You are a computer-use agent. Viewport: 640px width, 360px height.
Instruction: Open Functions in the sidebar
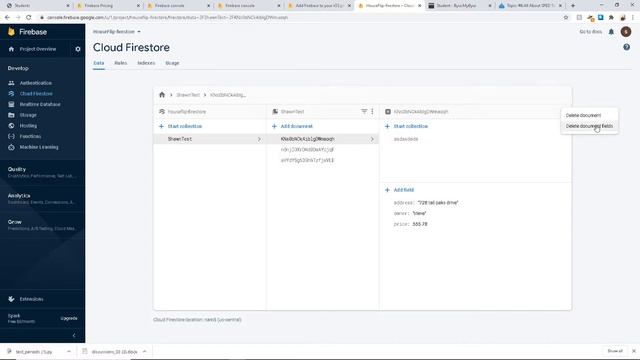30,136
